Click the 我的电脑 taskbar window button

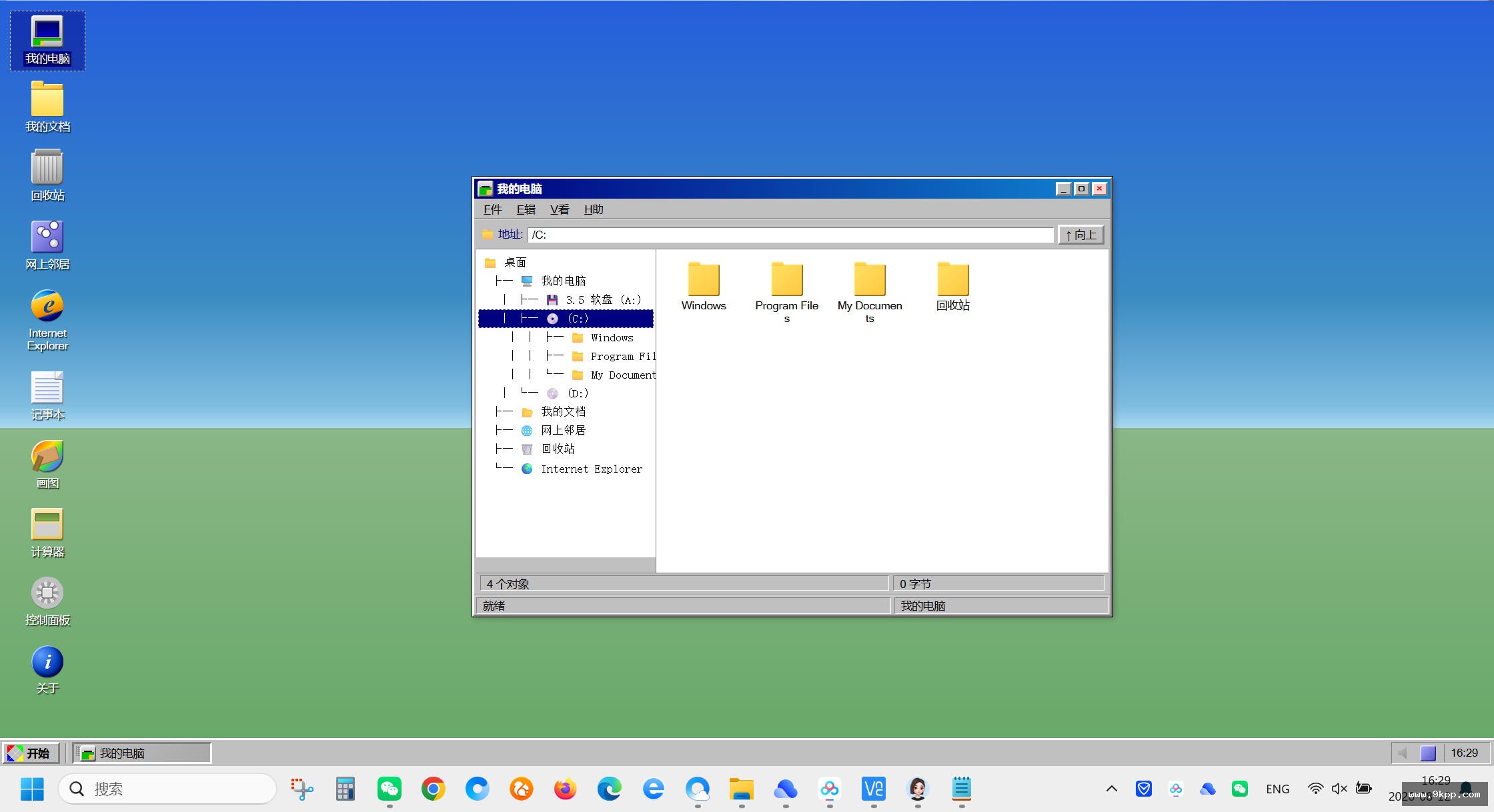[142, 753]
